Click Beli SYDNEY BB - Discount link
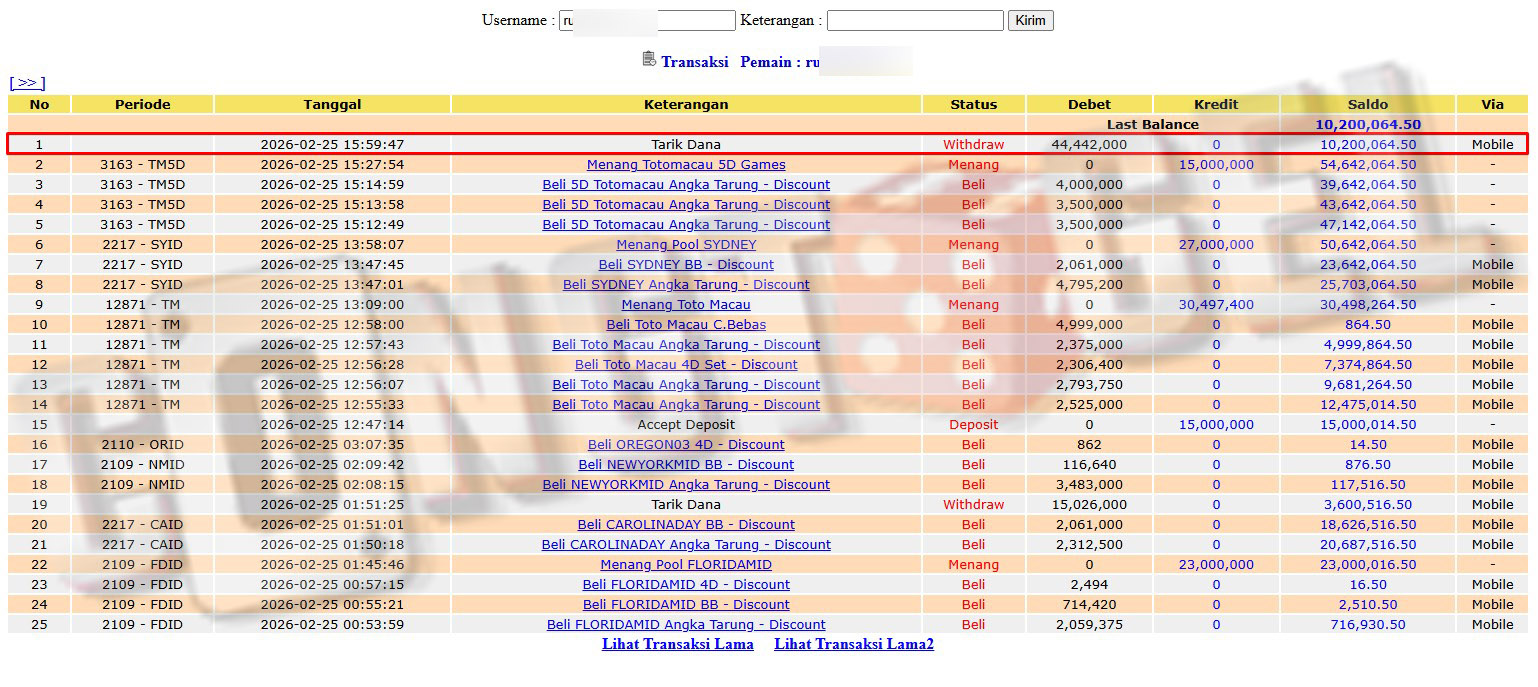This screenshot has height=687, width=1538. pos(685,265)
